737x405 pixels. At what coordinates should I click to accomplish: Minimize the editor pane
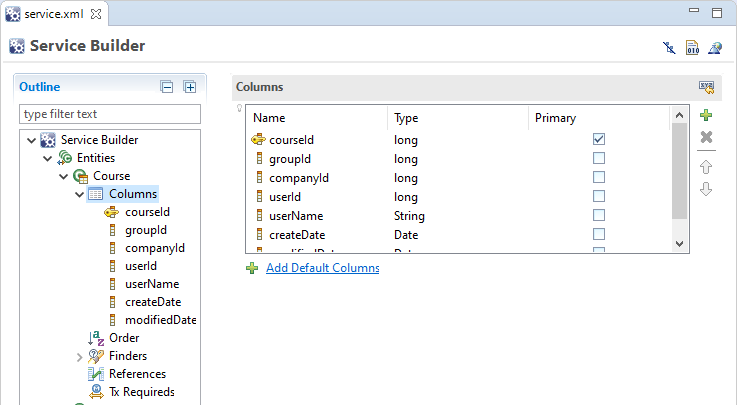coord(694,10)
